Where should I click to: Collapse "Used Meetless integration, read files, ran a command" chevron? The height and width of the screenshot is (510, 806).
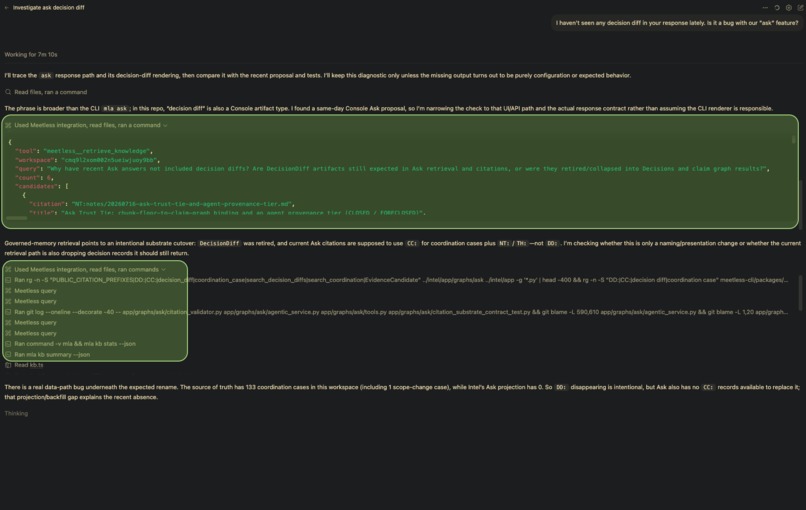pyautogui.click(x=165, y=125)
